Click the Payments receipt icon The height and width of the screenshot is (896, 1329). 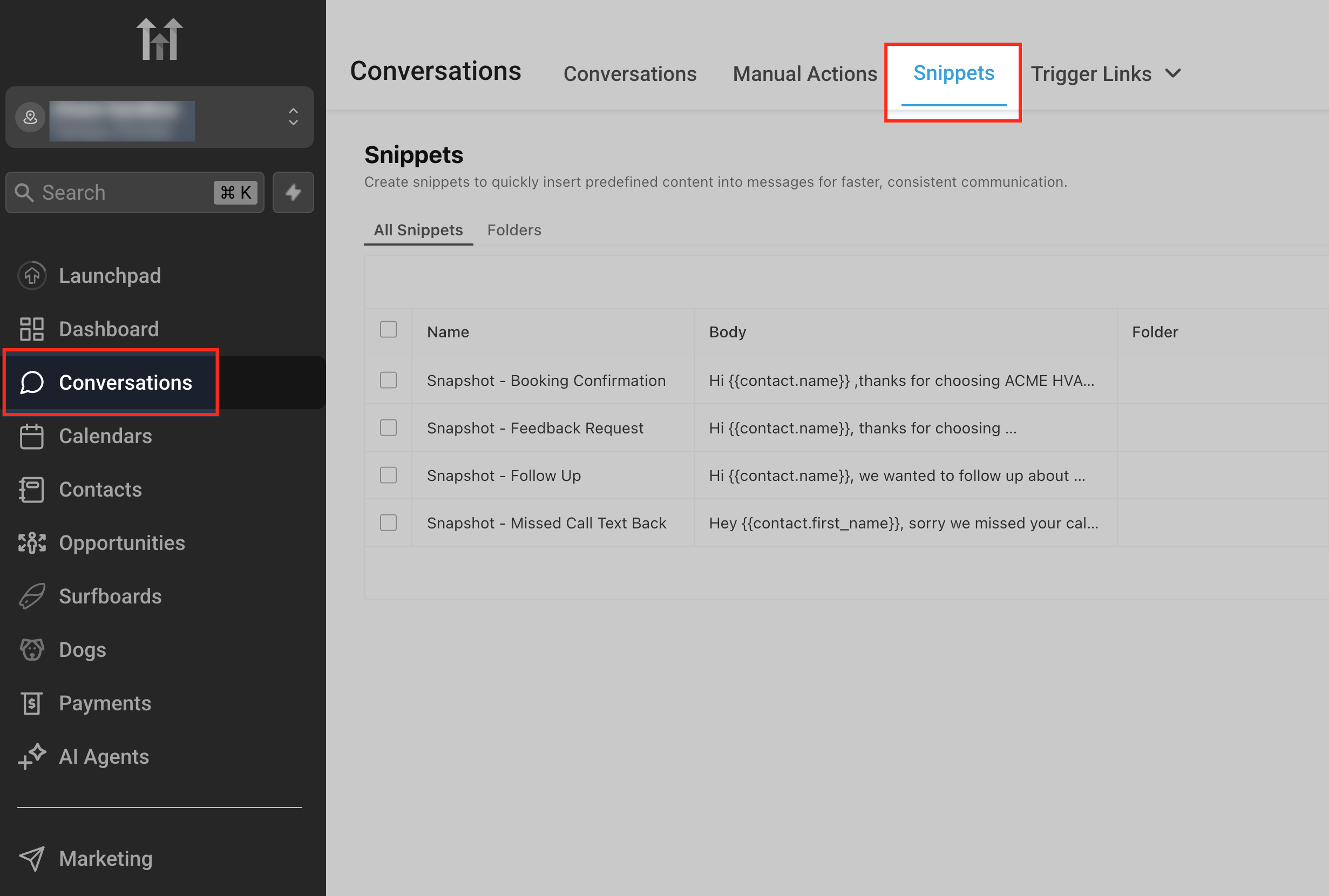point(32,703)
